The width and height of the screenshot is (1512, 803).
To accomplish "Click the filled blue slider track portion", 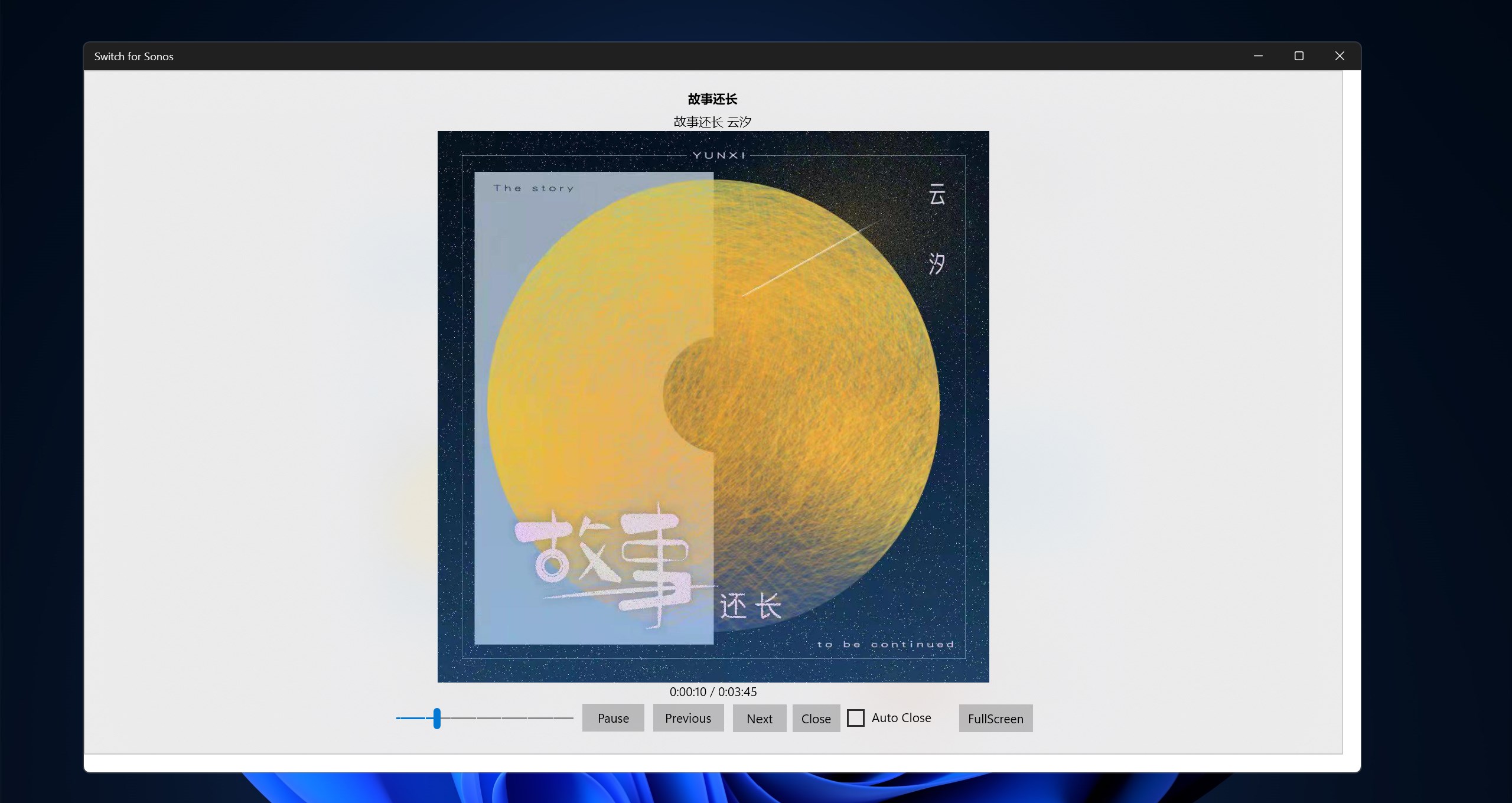I will (x=413, y=718).
